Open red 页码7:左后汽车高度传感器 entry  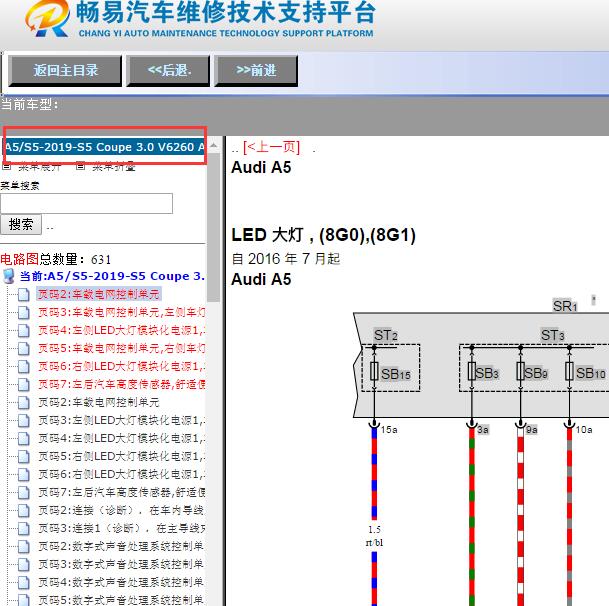(x=122, y=384)
